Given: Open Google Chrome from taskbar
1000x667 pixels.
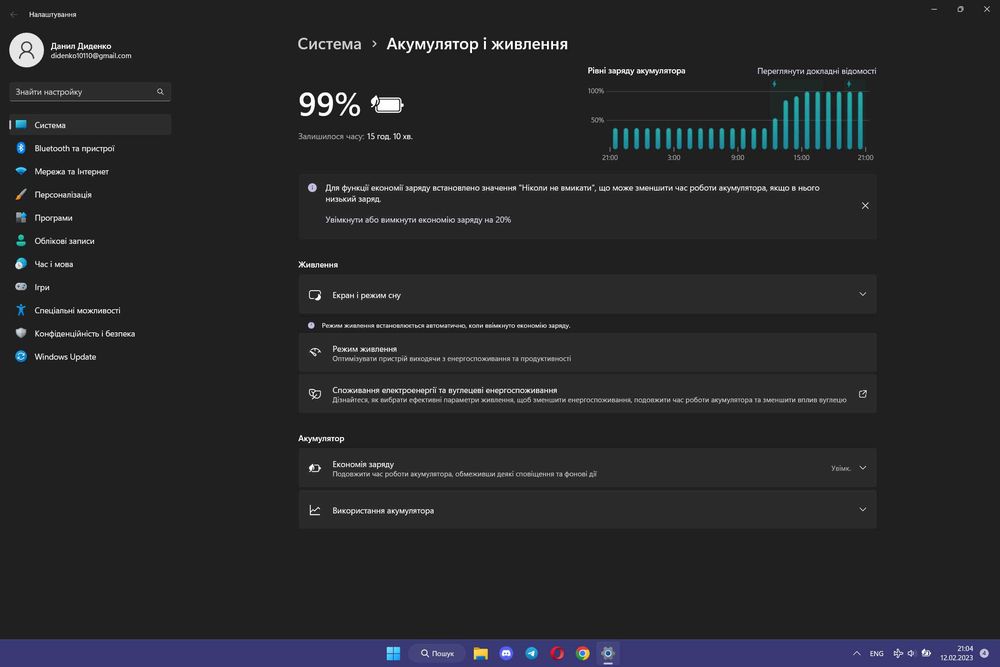Looking at the screenshot, I should coord(582,653).
